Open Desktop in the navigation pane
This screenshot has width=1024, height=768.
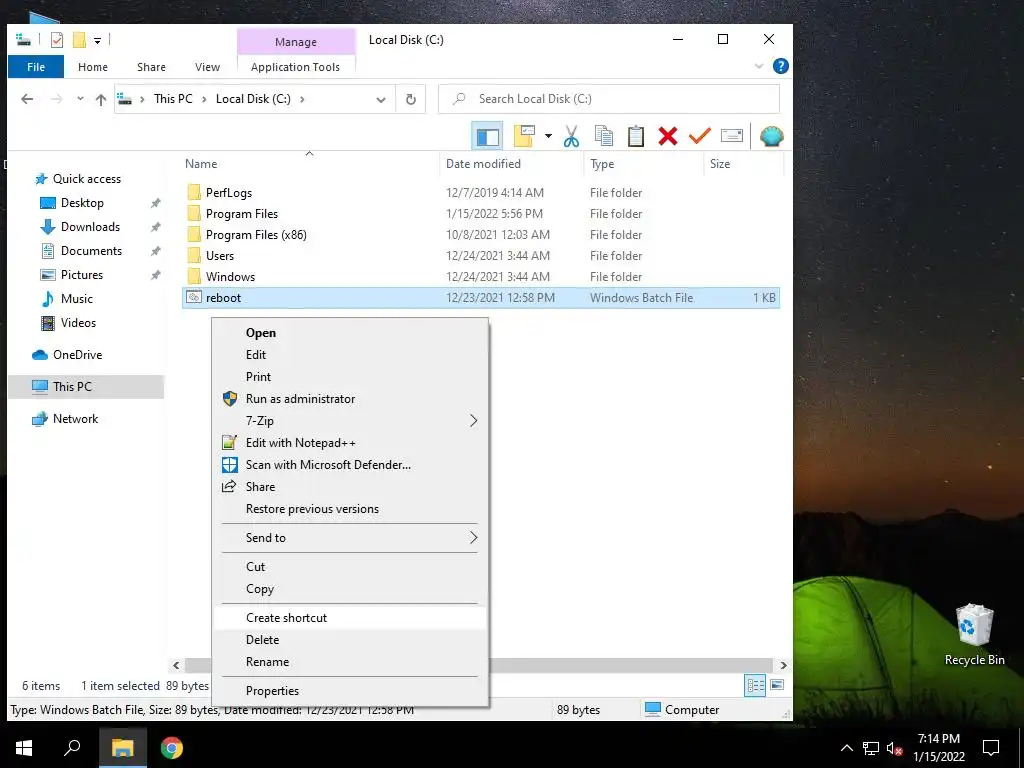pos(82,203)
